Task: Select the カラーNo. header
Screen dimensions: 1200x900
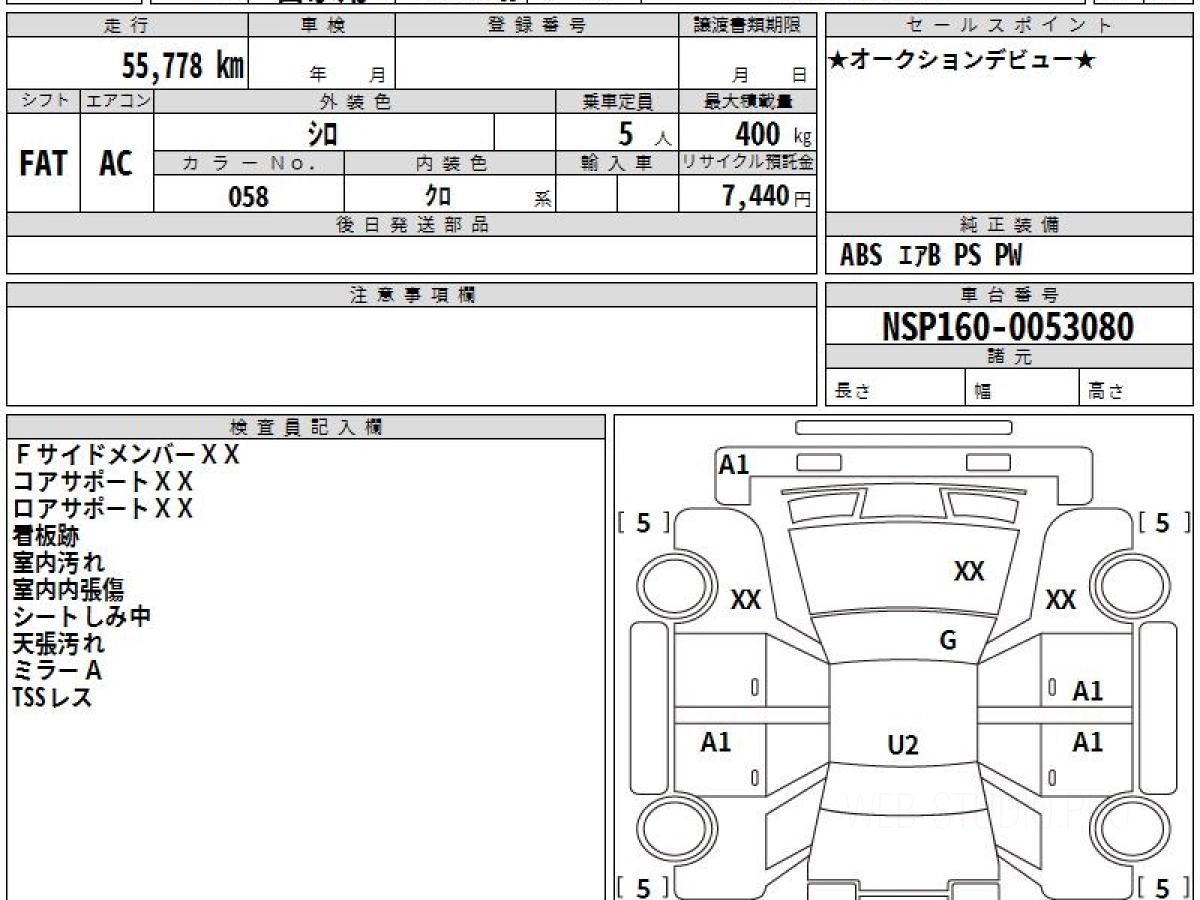Action: tap(249, 164)
